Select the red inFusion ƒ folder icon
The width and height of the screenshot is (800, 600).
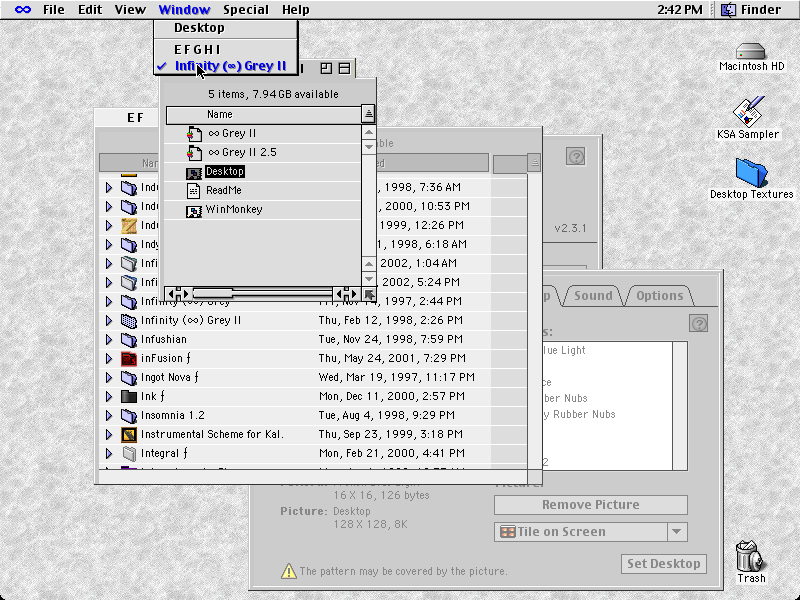[x=129, y=359]
